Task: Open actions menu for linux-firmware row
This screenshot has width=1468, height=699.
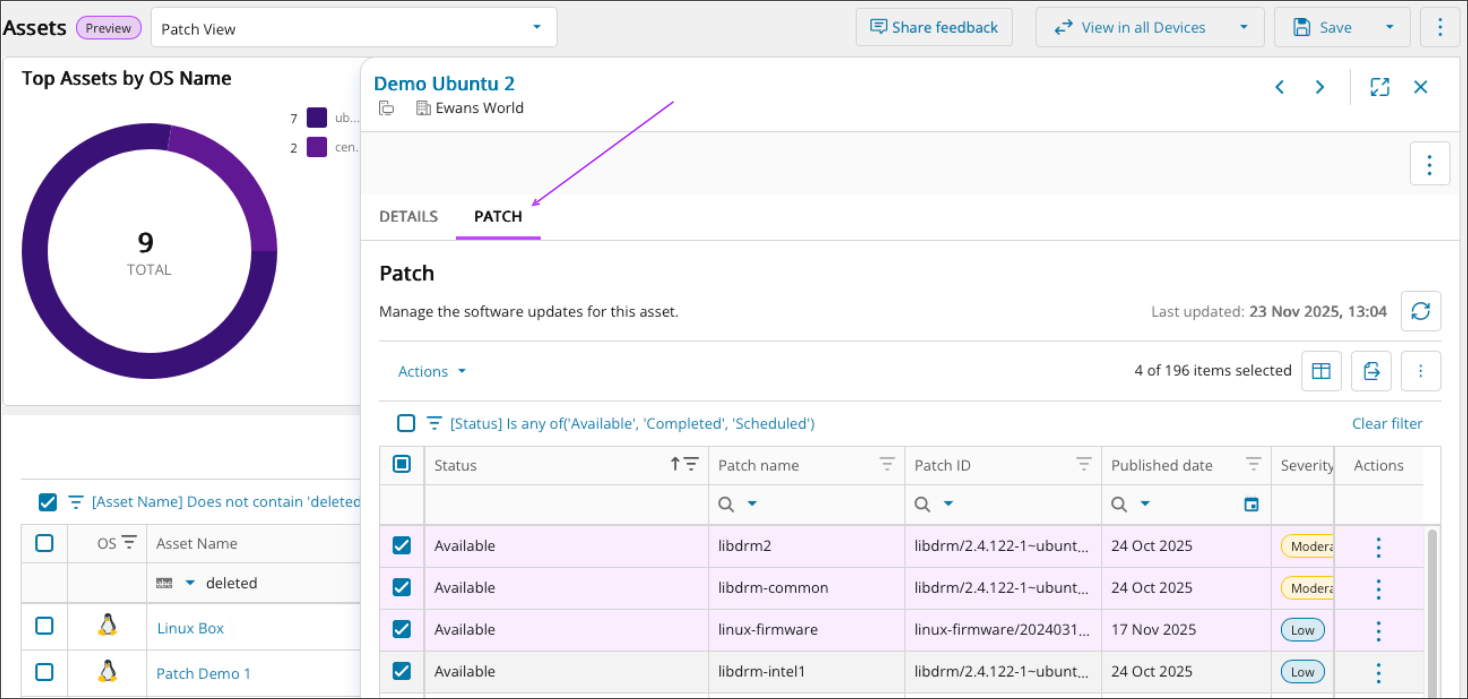Action: [1378, 631]
